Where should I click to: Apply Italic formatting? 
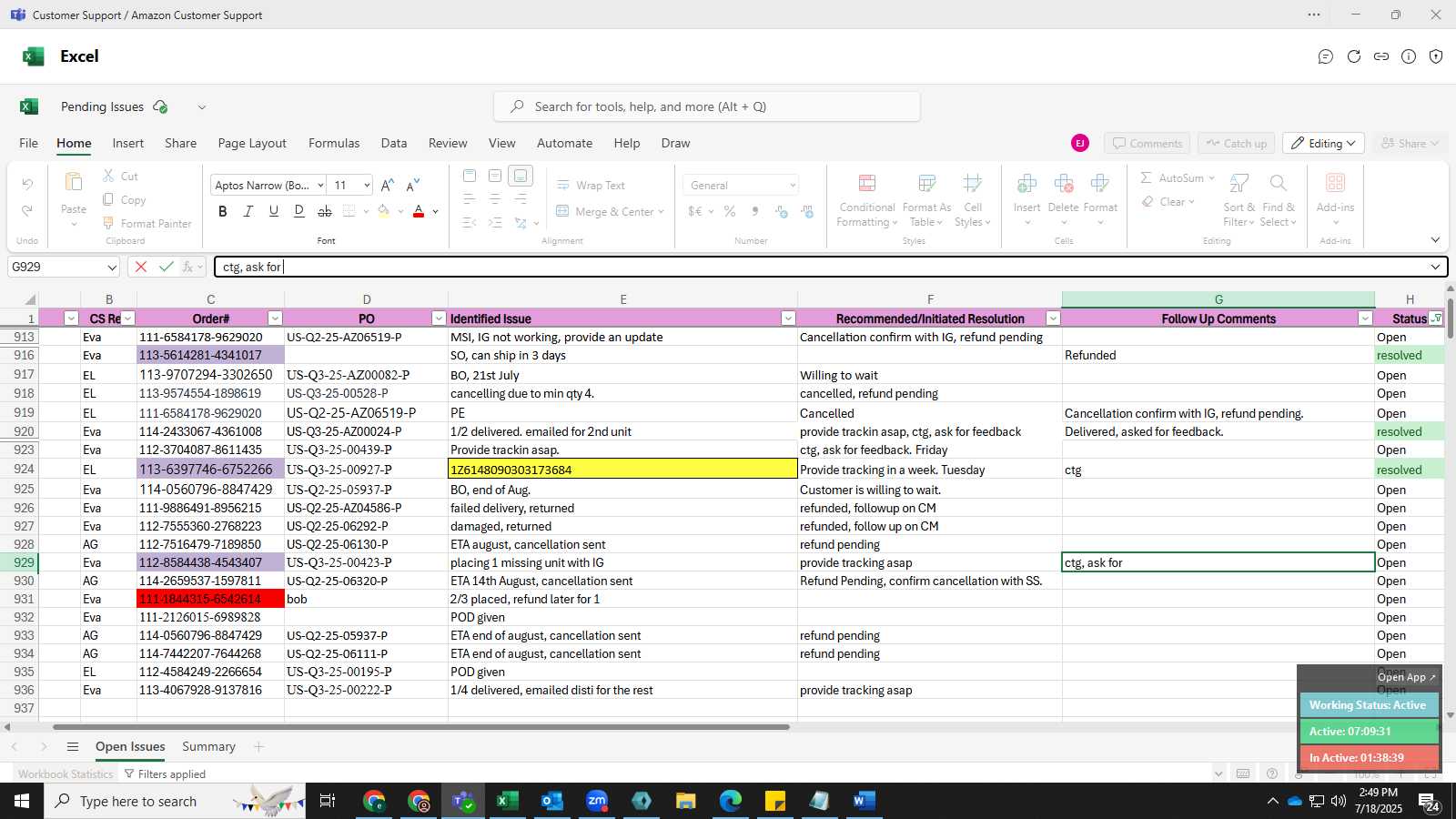click(248, 211)
